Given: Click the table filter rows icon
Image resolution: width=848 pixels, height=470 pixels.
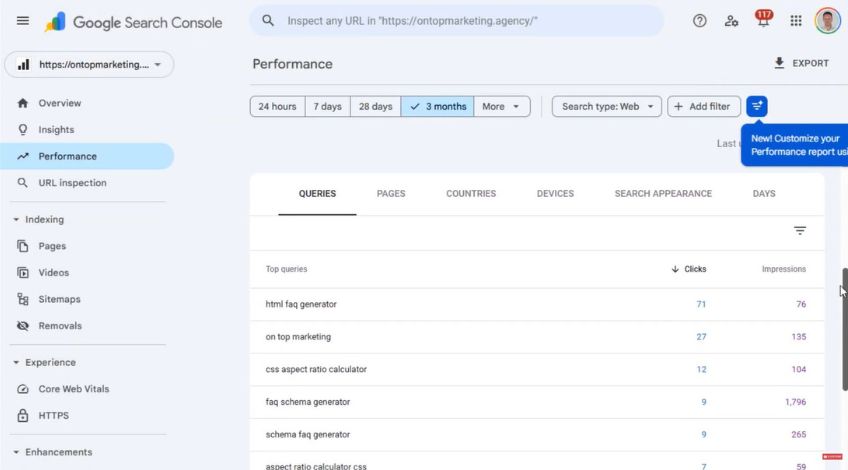Looking at the screenshot, I should [x=800, y=231].
